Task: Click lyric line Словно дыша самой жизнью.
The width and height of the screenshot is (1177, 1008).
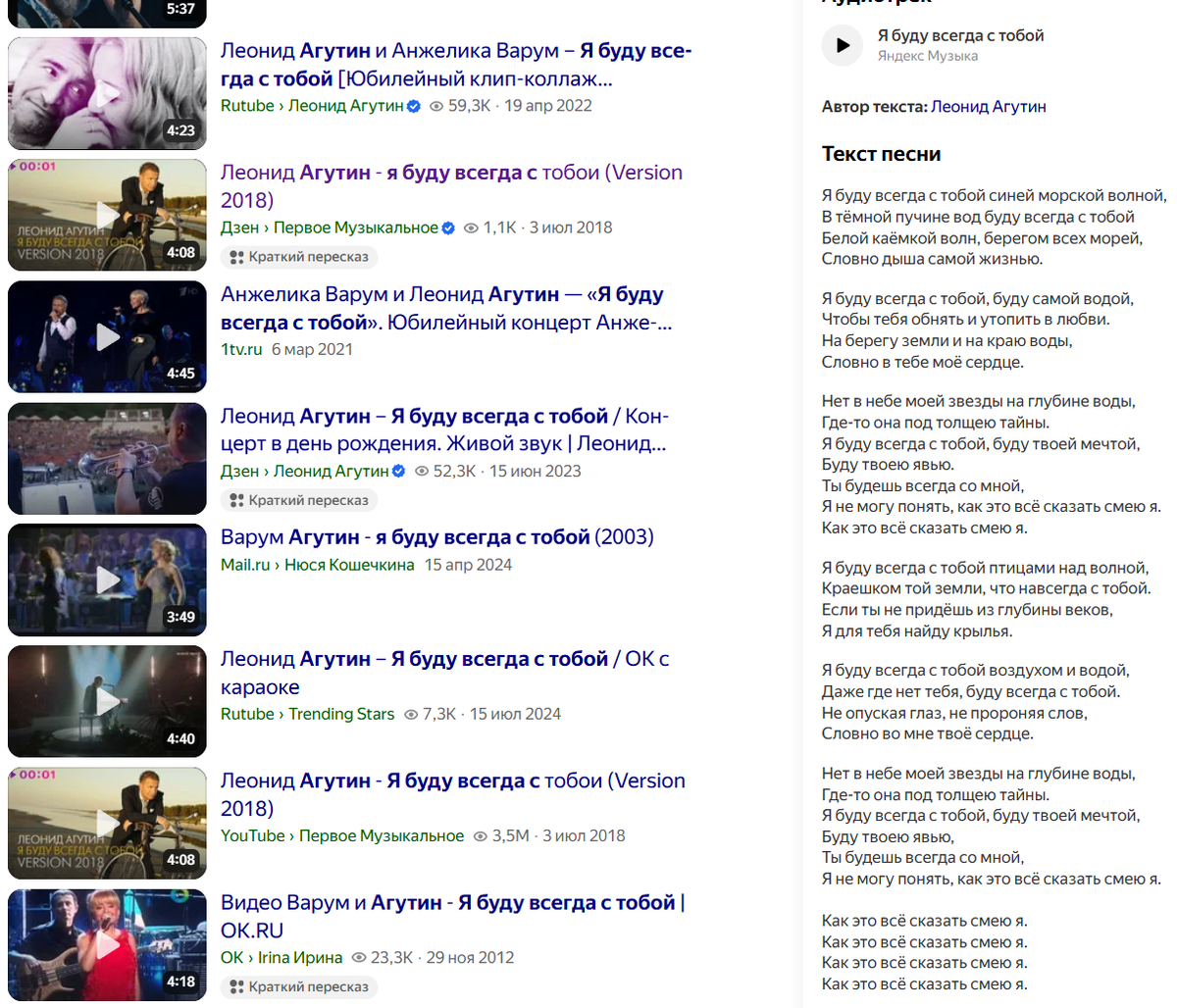Action: click(932, 259)
